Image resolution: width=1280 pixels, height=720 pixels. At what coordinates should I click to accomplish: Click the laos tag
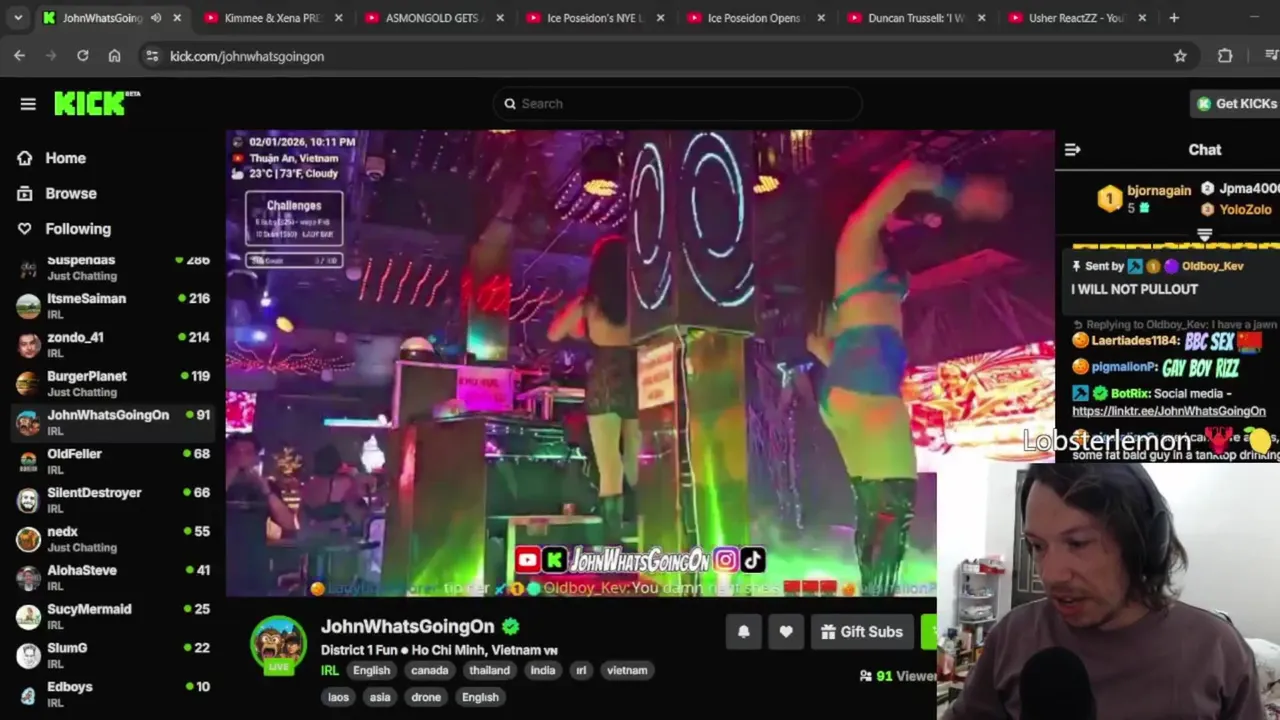[339, 697]
